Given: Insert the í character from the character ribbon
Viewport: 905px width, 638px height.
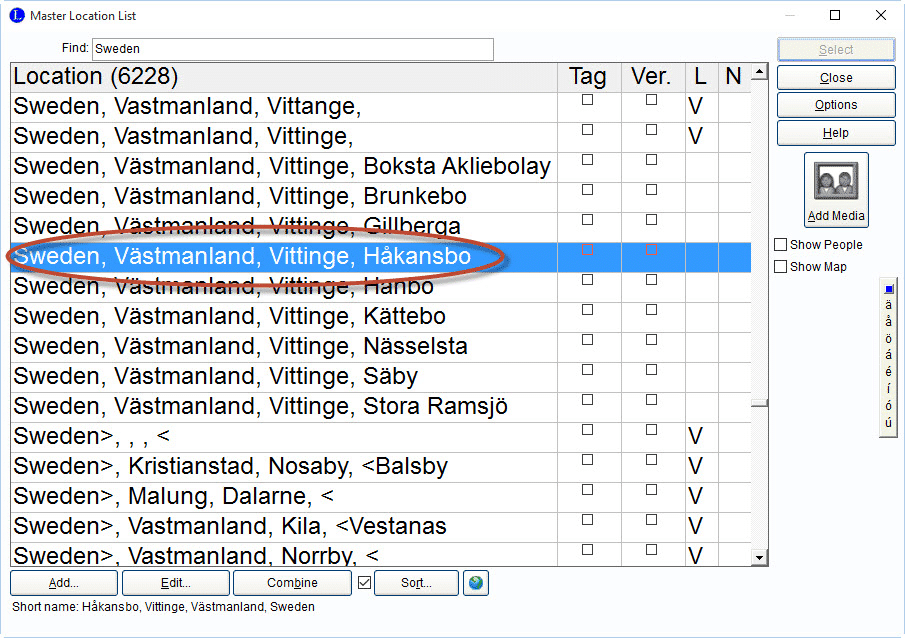Looking at the screenshot, I should point(888,389).
